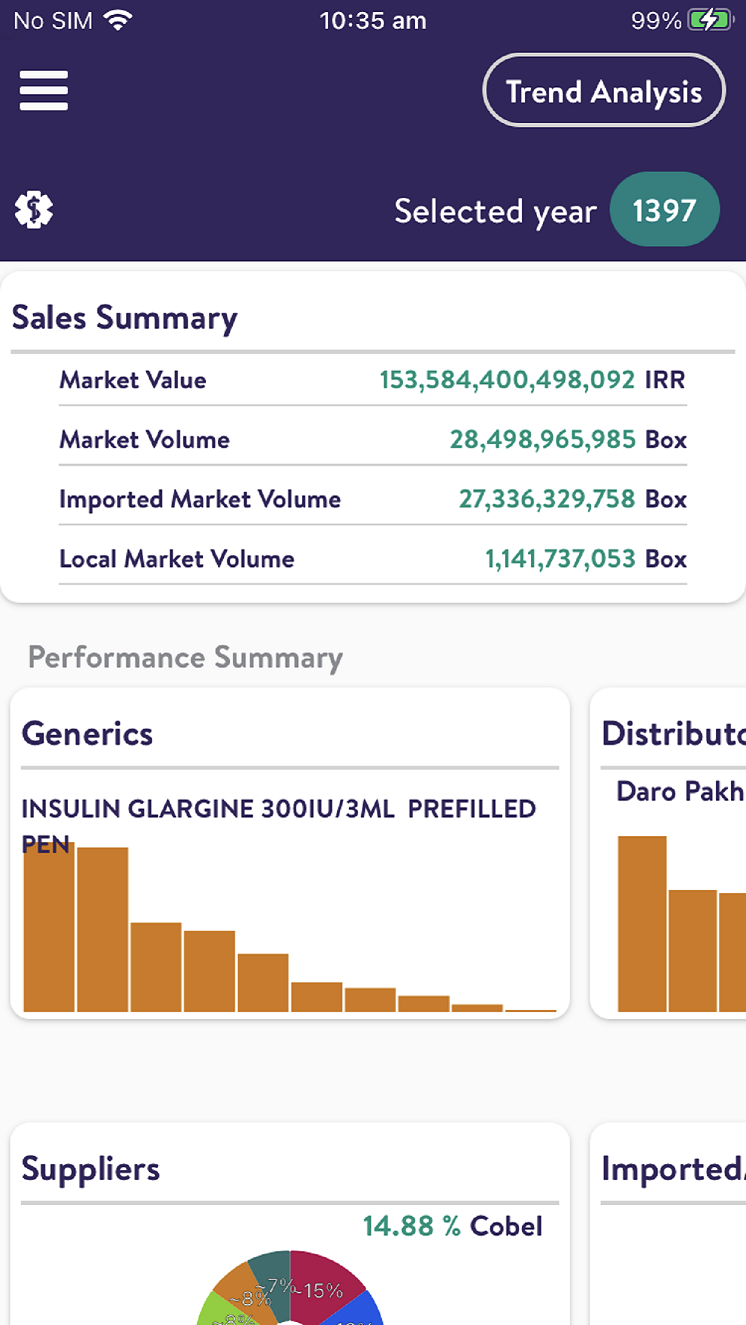
Task: Tap the 28,498,965,985 Box value
Action: click(568, 440)
